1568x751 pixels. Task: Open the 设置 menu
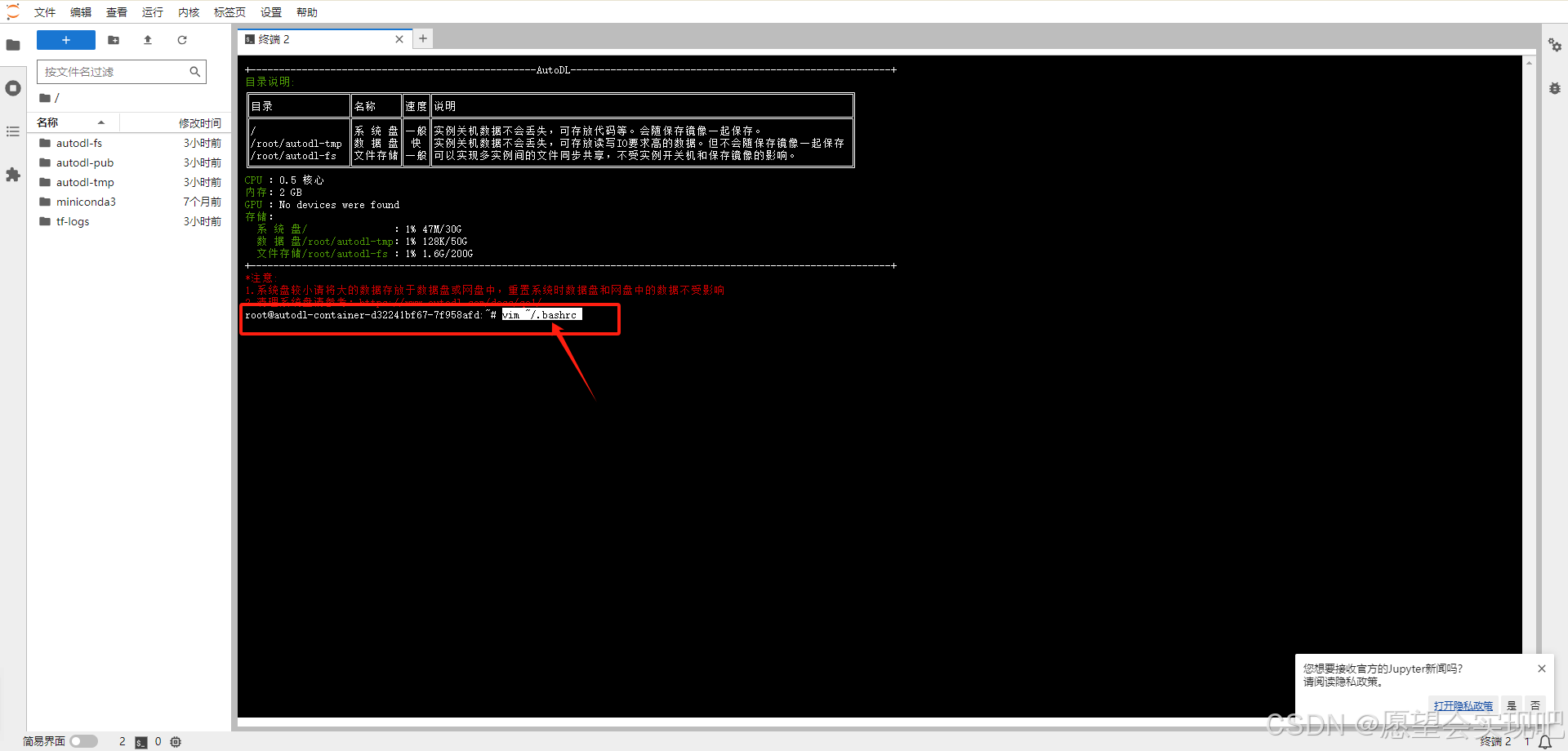pos(271,12)
